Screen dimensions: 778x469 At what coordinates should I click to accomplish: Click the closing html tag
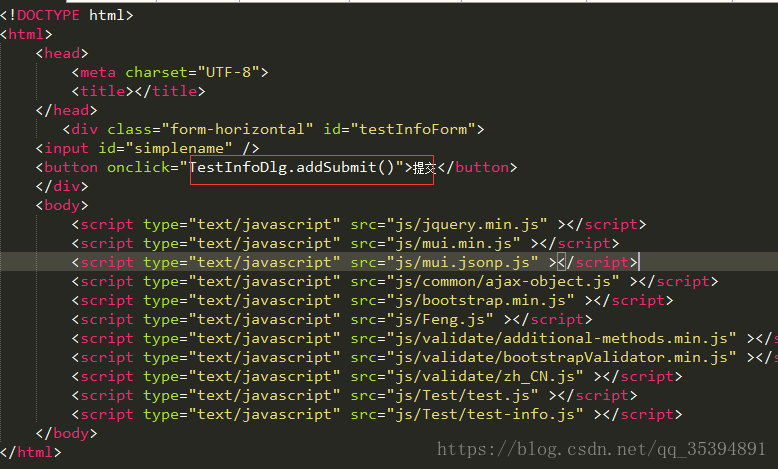click(30, 453)
